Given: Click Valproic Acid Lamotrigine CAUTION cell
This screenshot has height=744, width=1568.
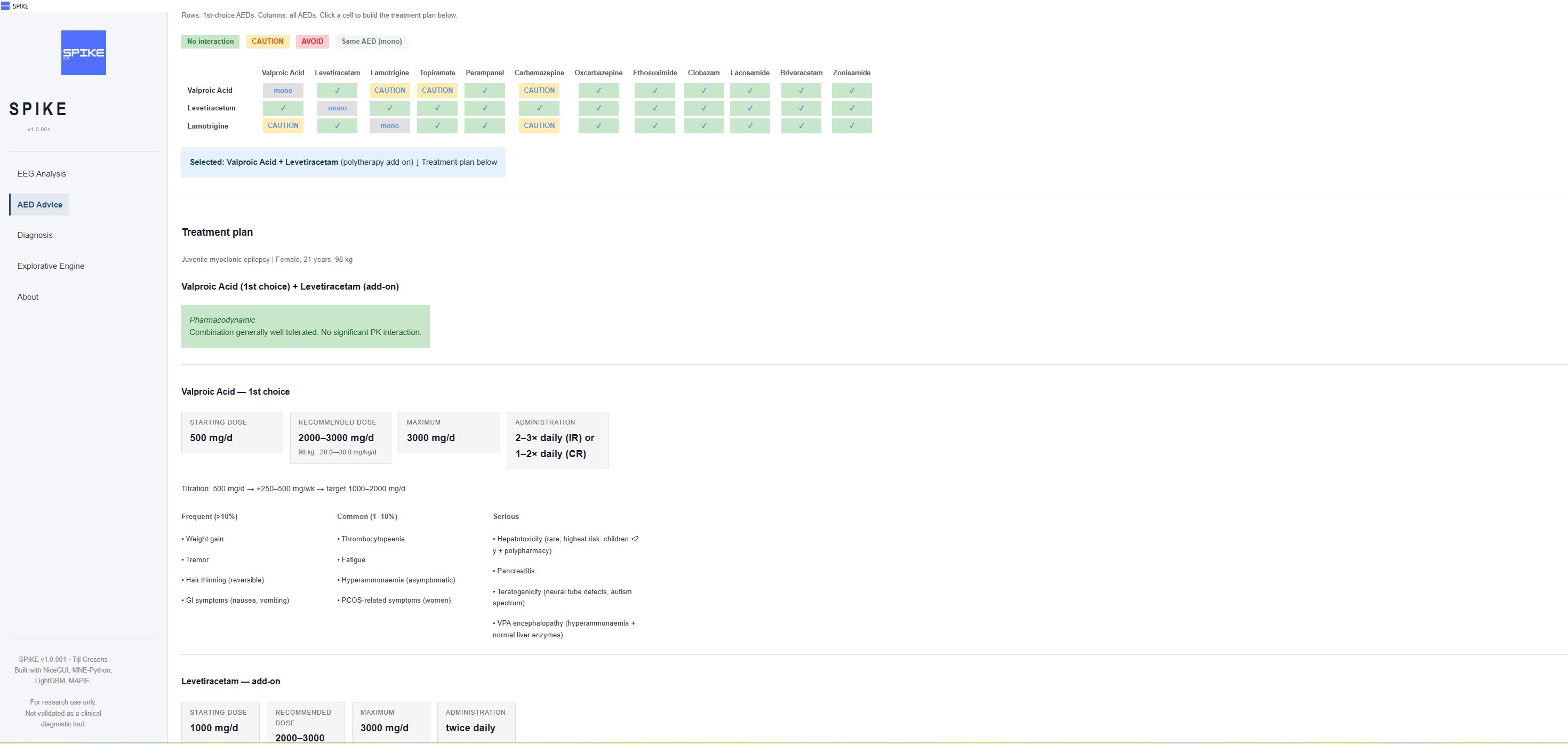Looking at the screenshot, I should 389,91.
